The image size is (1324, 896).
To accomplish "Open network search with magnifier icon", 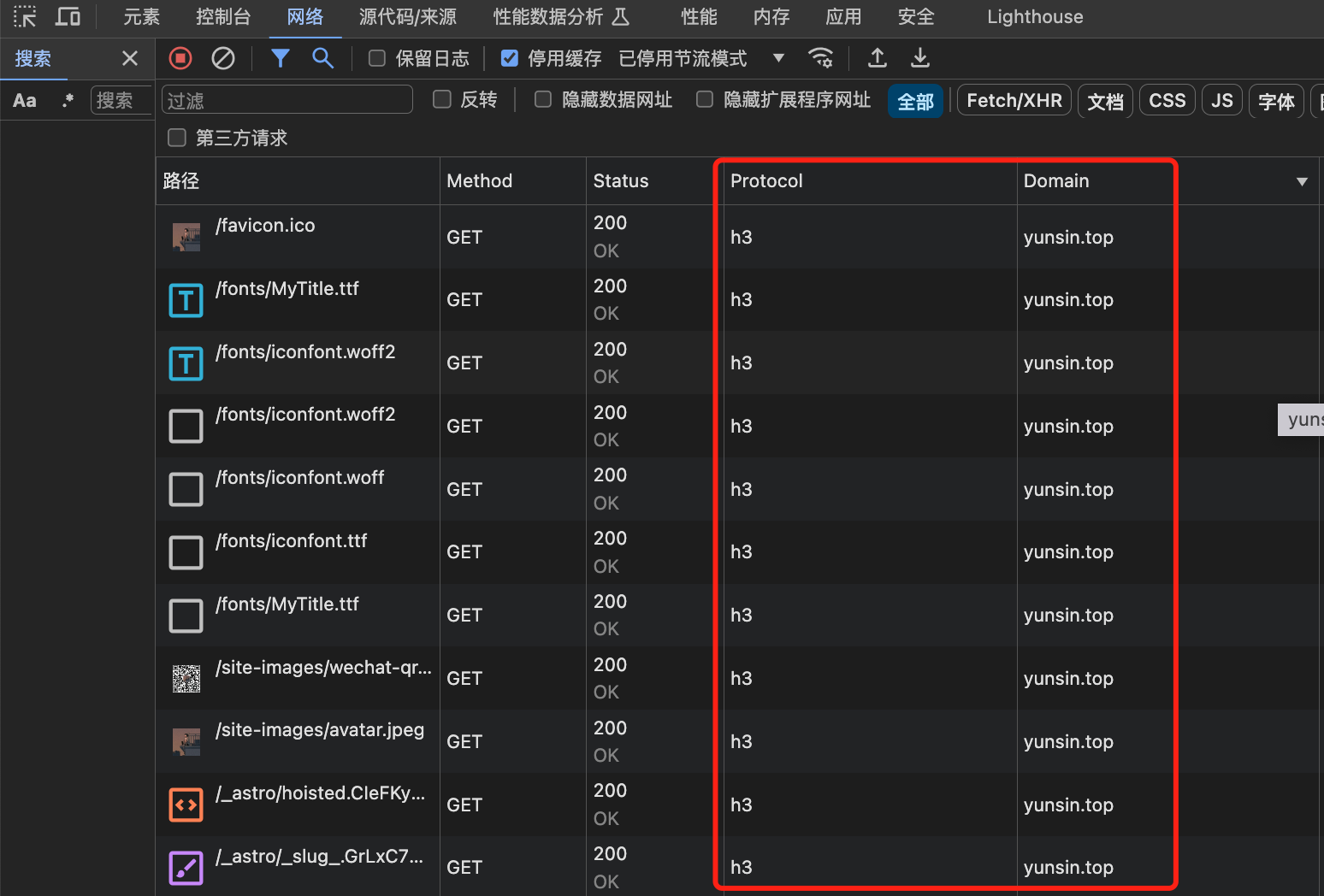I will 322,58.
